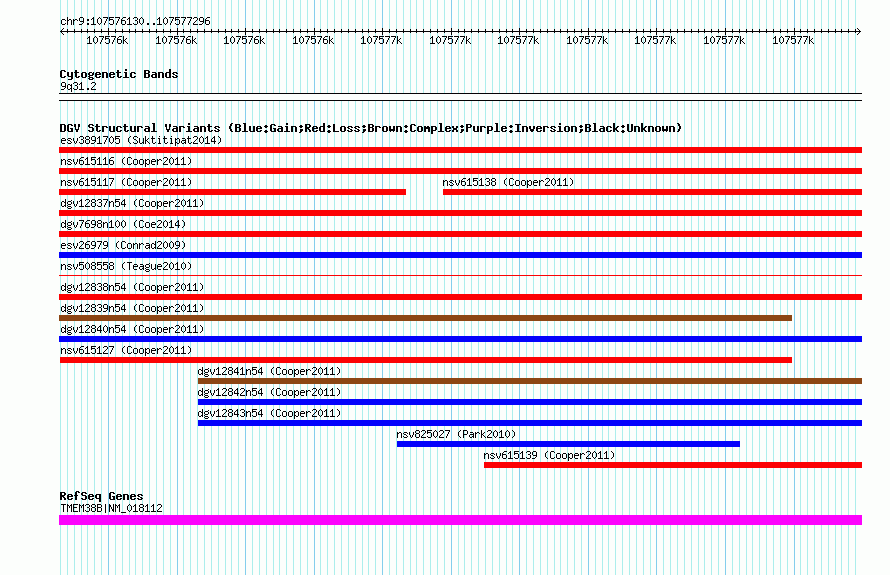
Task: Click the last 107577k ruler tick label
Action: pos(793,40)
